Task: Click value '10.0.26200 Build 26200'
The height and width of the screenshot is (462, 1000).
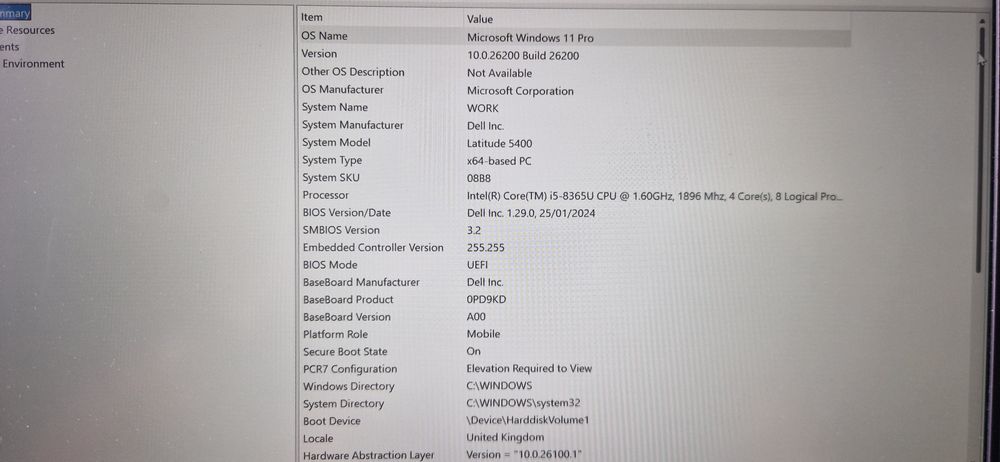Action: pos(523,56)
